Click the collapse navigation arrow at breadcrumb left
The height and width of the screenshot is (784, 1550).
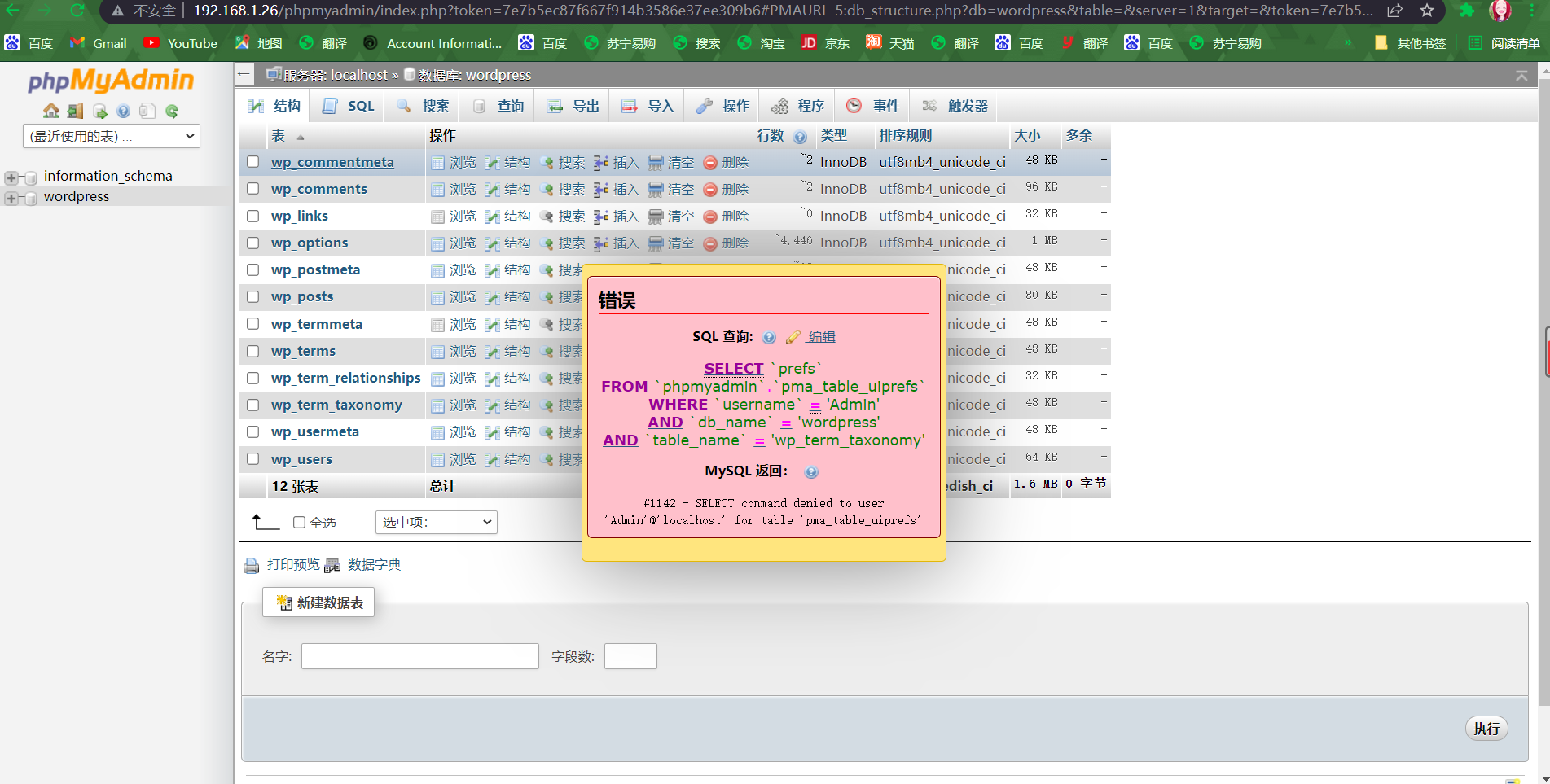pyautogui.click(x=244, y=75)
